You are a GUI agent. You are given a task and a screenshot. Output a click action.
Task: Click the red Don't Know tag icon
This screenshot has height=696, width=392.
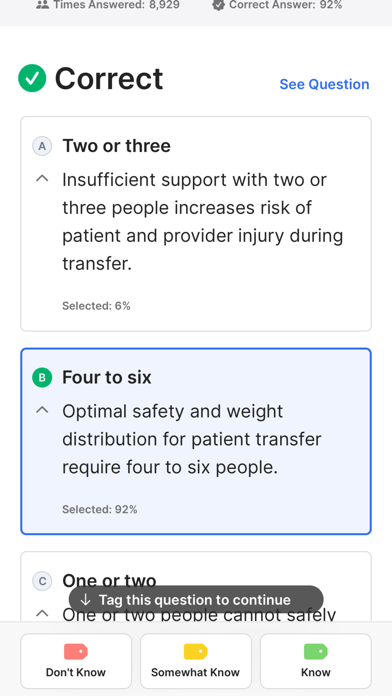(x=76, y=652)
